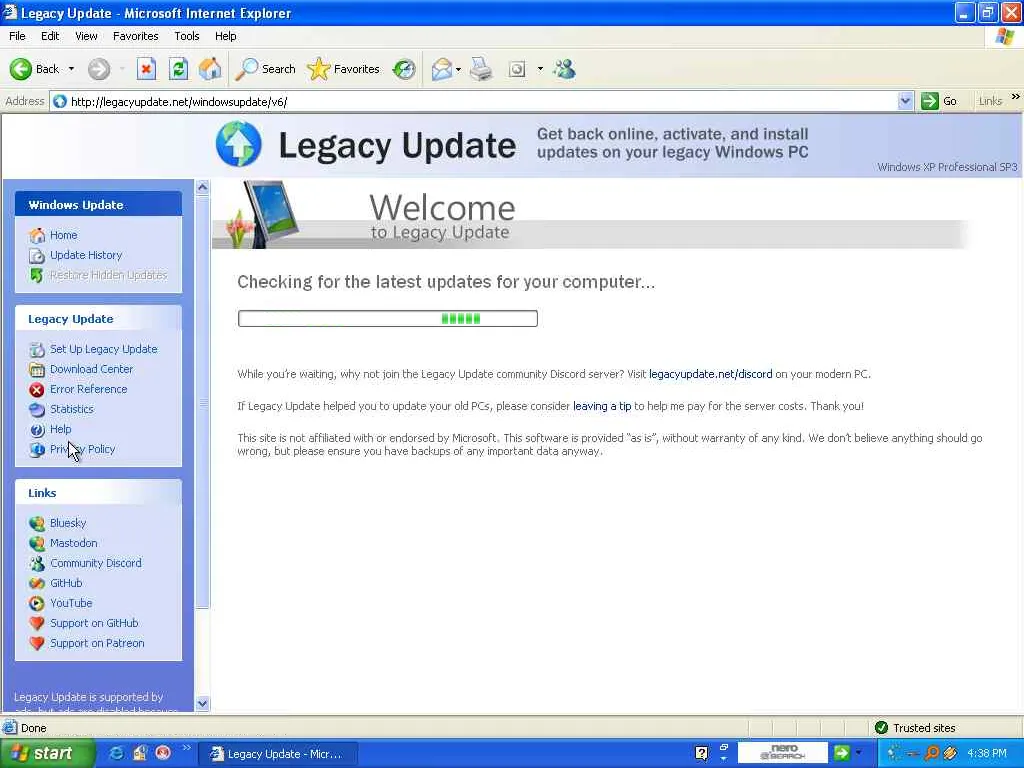The height and width of the screenshot is (768, 1024).
Task: Click the toolbar icon left of Messenger
Action: click(x=517, y=69)
